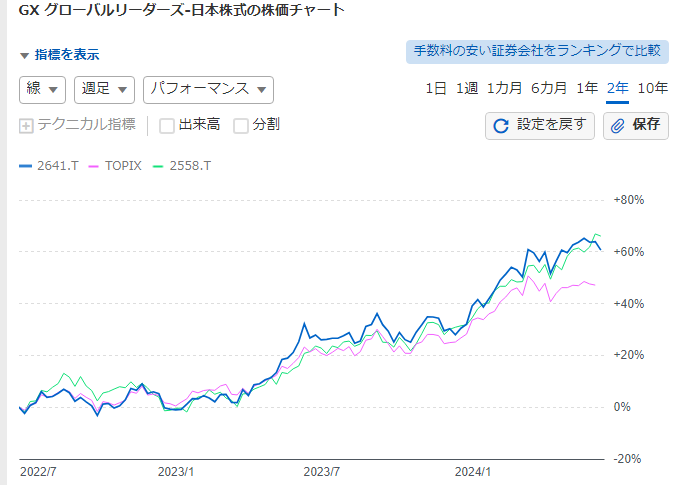This screenshot has height=485, width=679.
Task: Open the brokerage fee ranking comparison link
Action: point(537,52)
